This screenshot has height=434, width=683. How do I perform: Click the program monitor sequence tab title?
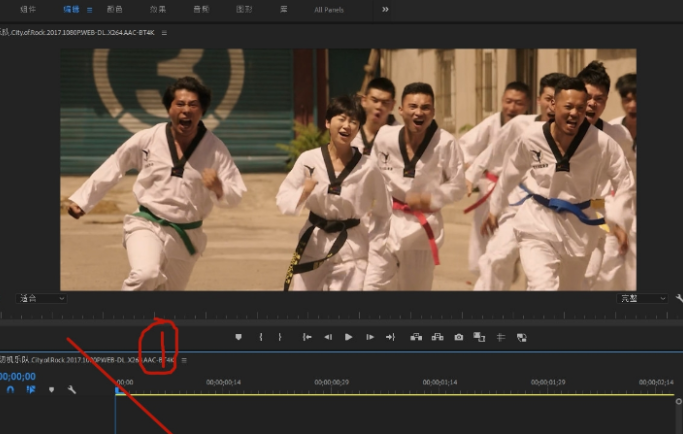click(77, 33)
